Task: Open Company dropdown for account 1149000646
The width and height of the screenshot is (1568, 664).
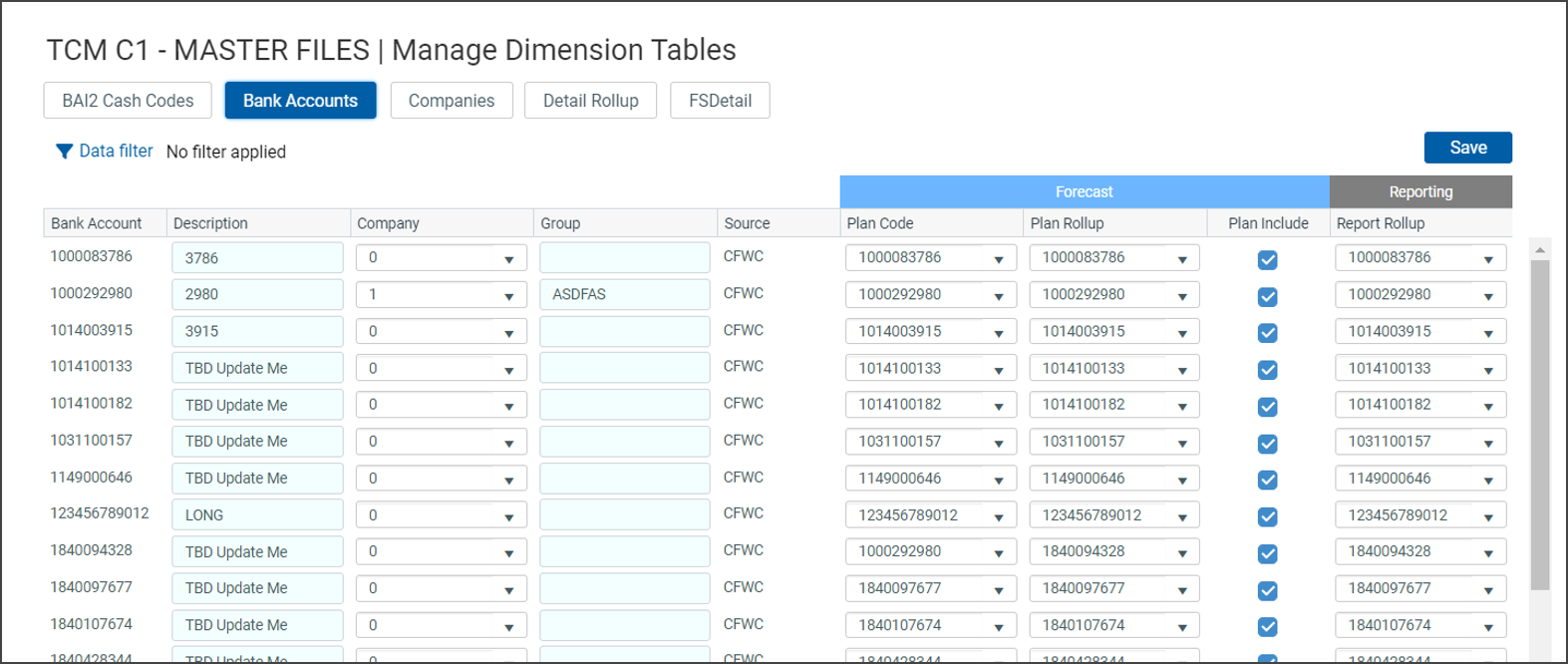Action: (442, 478)
